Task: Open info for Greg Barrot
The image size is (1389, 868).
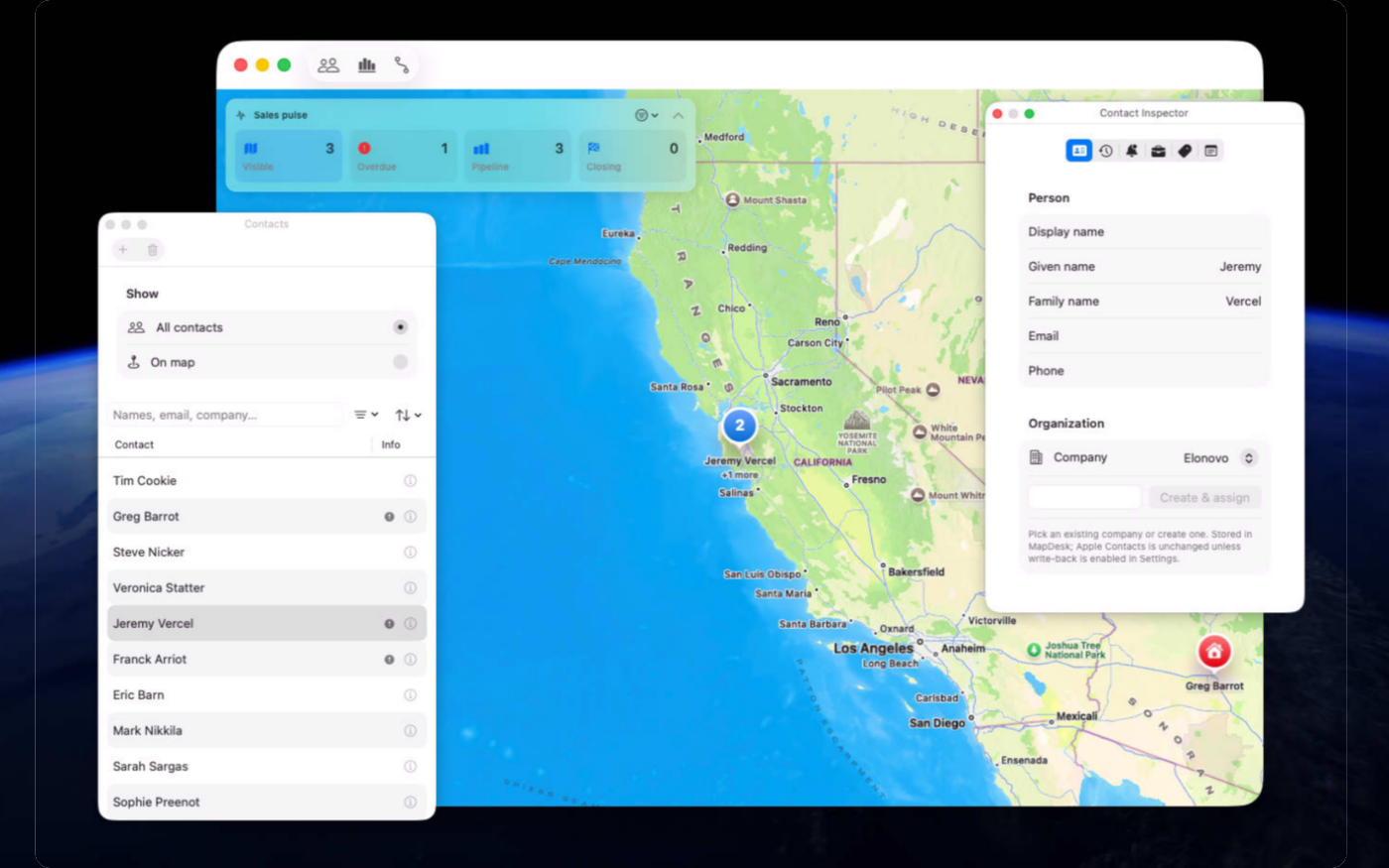Action: (x=410, y=517)
